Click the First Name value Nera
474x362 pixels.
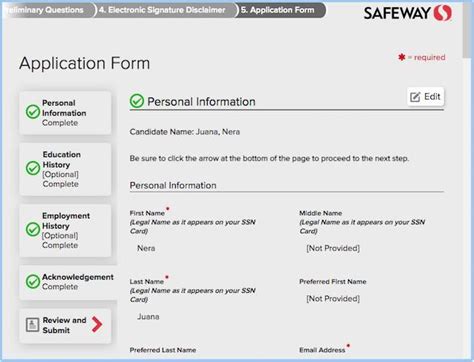pyautogui.click(x=146, y=248)
